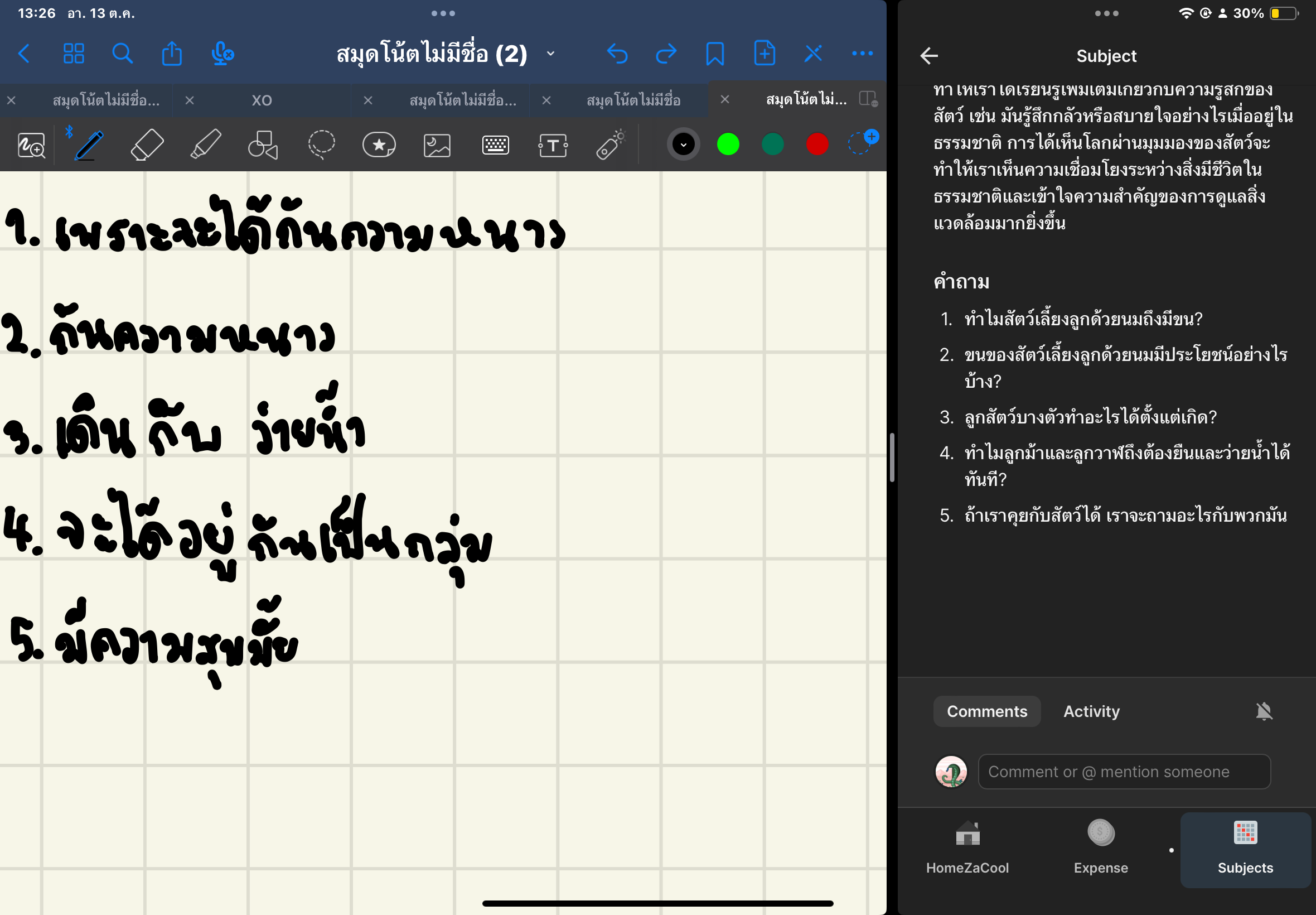The image size is (1316, 915).
Task: Go back from the Subject screen
Action: pos(928,55)
